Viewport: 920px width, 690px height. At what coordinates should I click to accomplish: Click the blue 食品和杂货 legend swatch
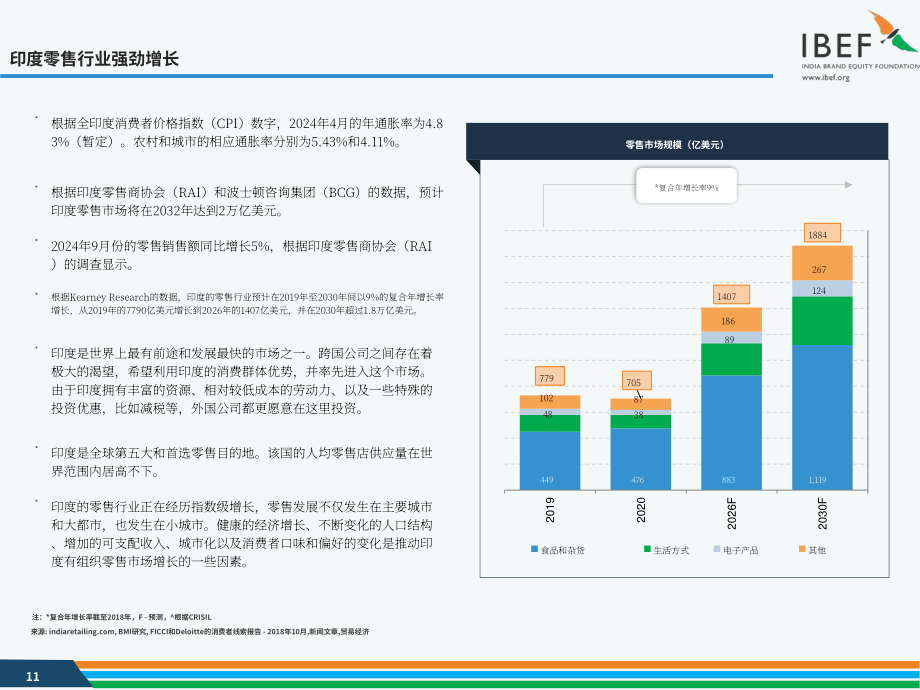[534, 549]
